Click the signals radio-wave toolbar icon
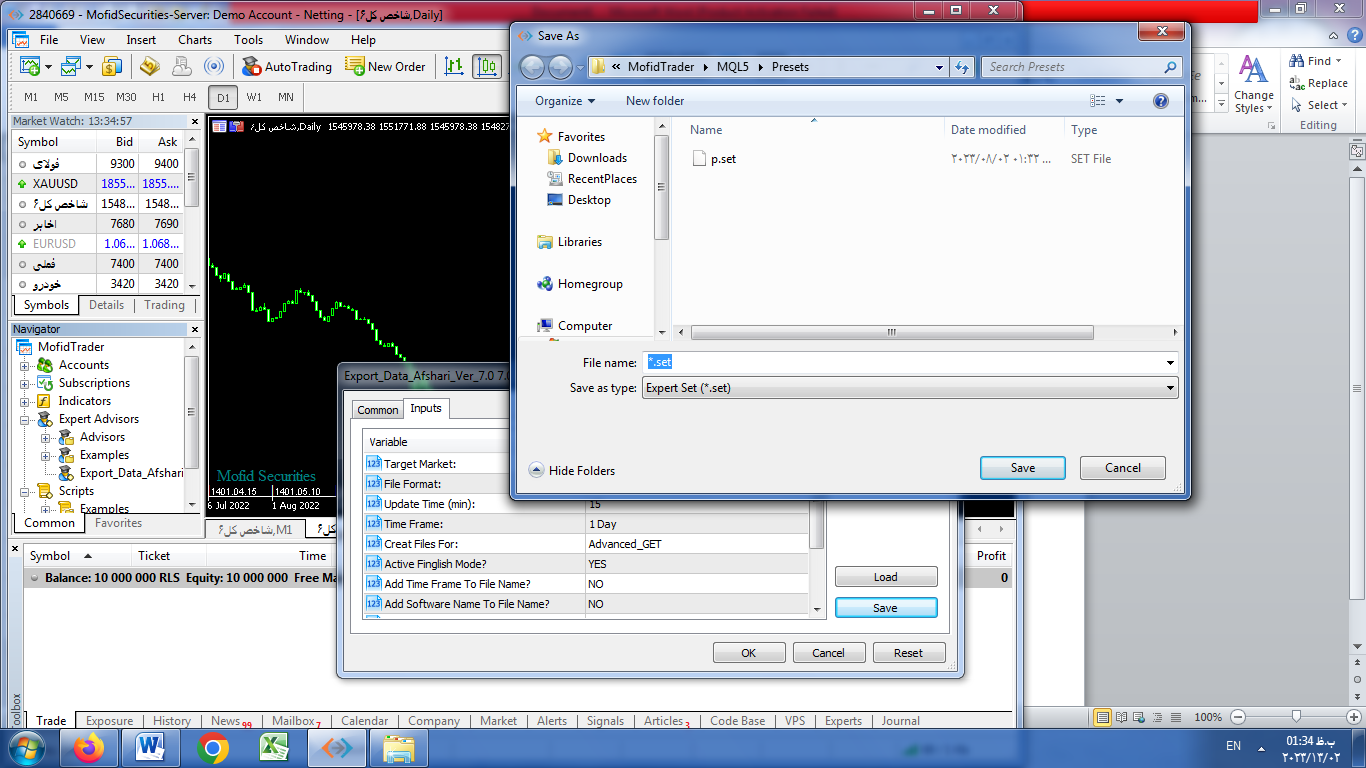The width and height of the screenshot is (1366, 768). coord(214,66)
